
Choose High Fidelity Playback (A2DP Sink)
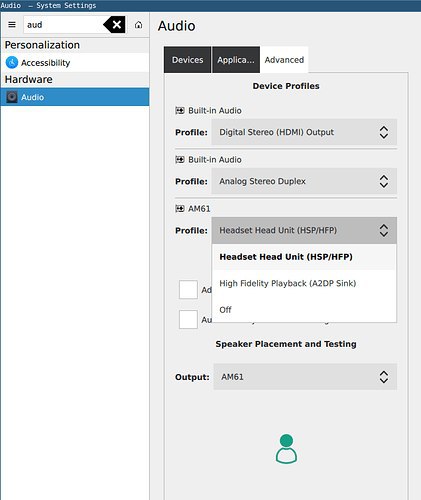[x=304, y=283]
